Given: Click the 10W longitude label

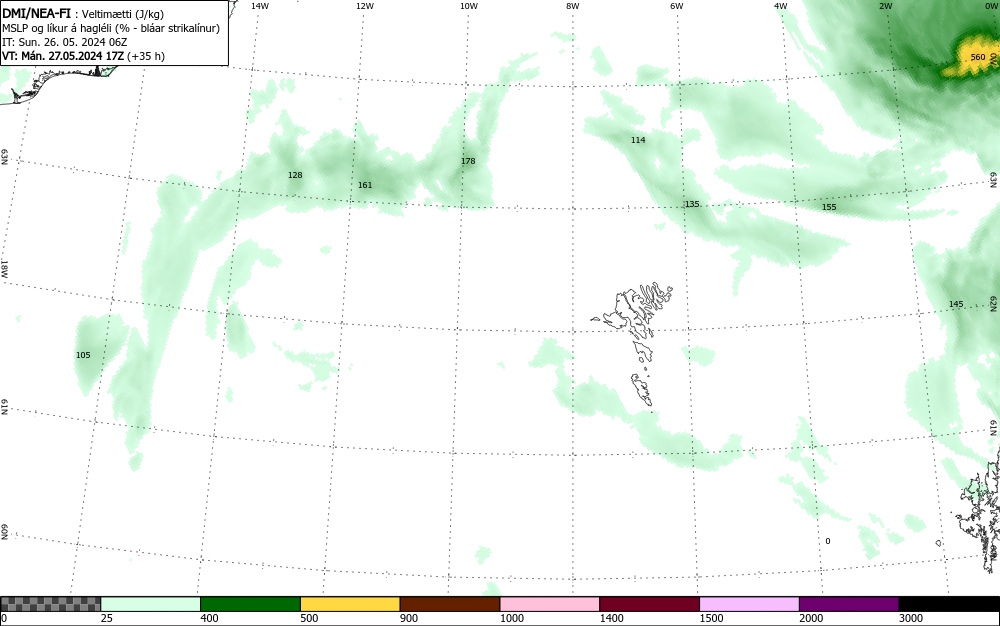Looking at the screenshot, I should coord(469,6).
